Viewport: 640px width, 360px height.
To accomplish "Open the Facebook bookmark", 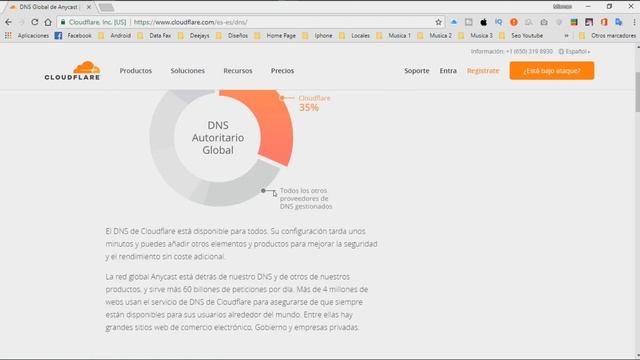I will click(73, 36).
